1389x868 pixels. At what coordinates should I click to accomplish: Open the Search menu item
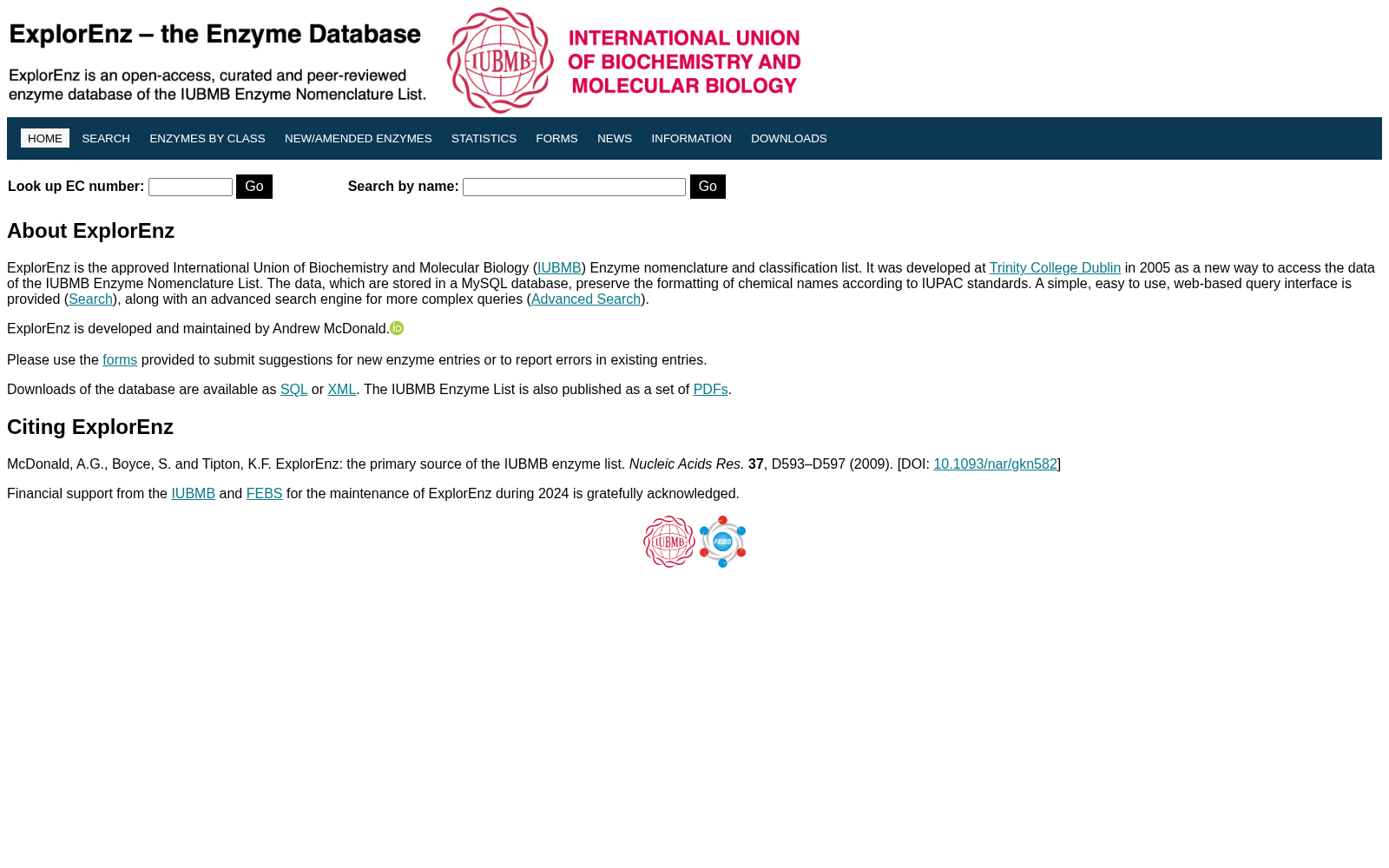coord(106,138)
